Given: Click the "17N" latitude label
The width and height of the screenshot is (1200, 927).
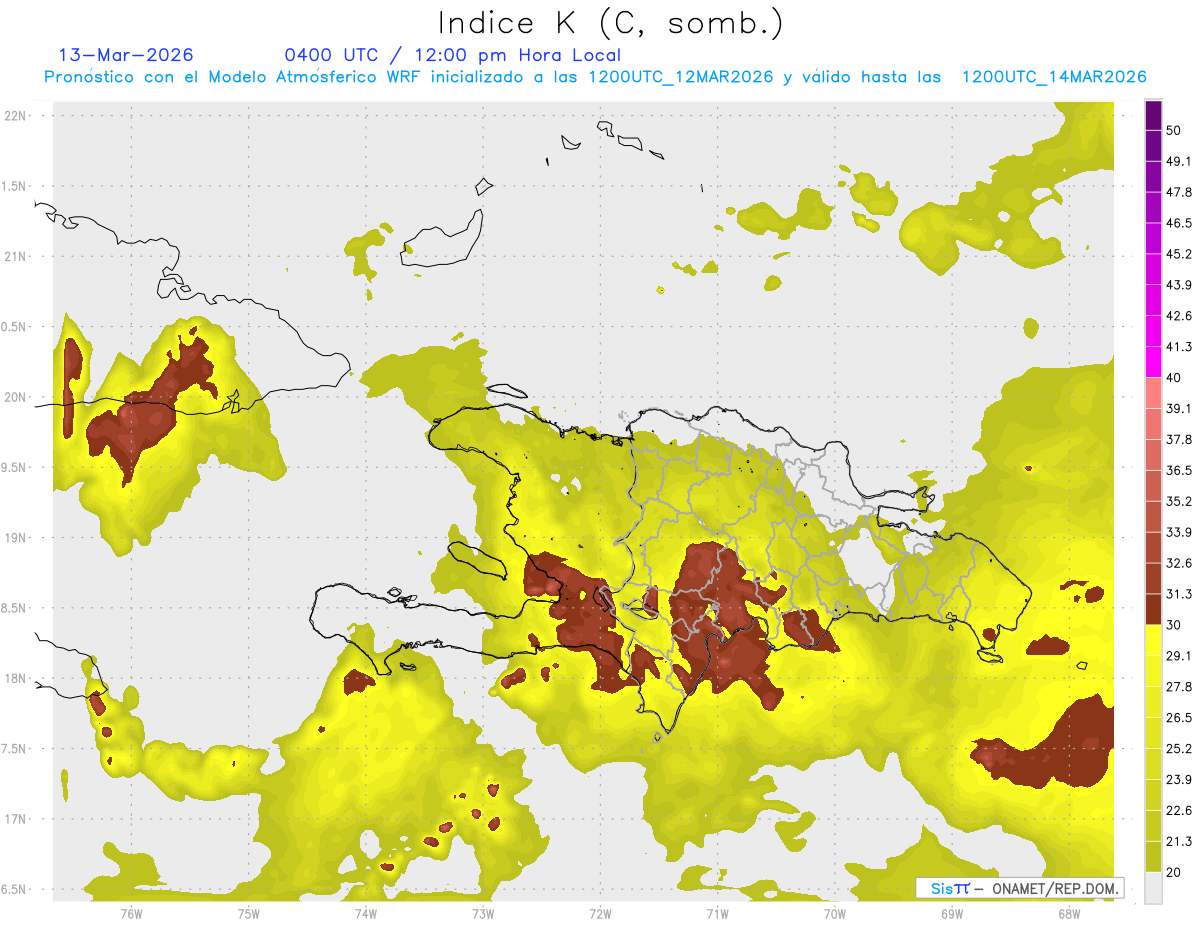Looking at the screenshot, I should [15, 819].
